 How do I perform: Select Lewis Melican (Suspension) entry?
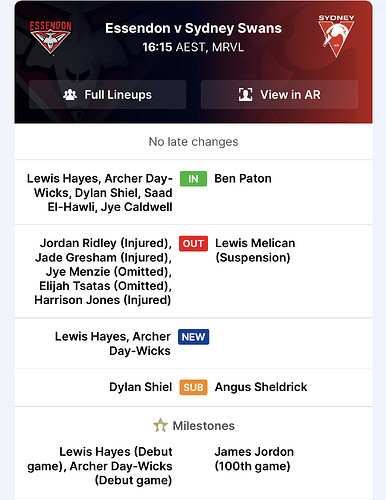click(x=255, y=250)
